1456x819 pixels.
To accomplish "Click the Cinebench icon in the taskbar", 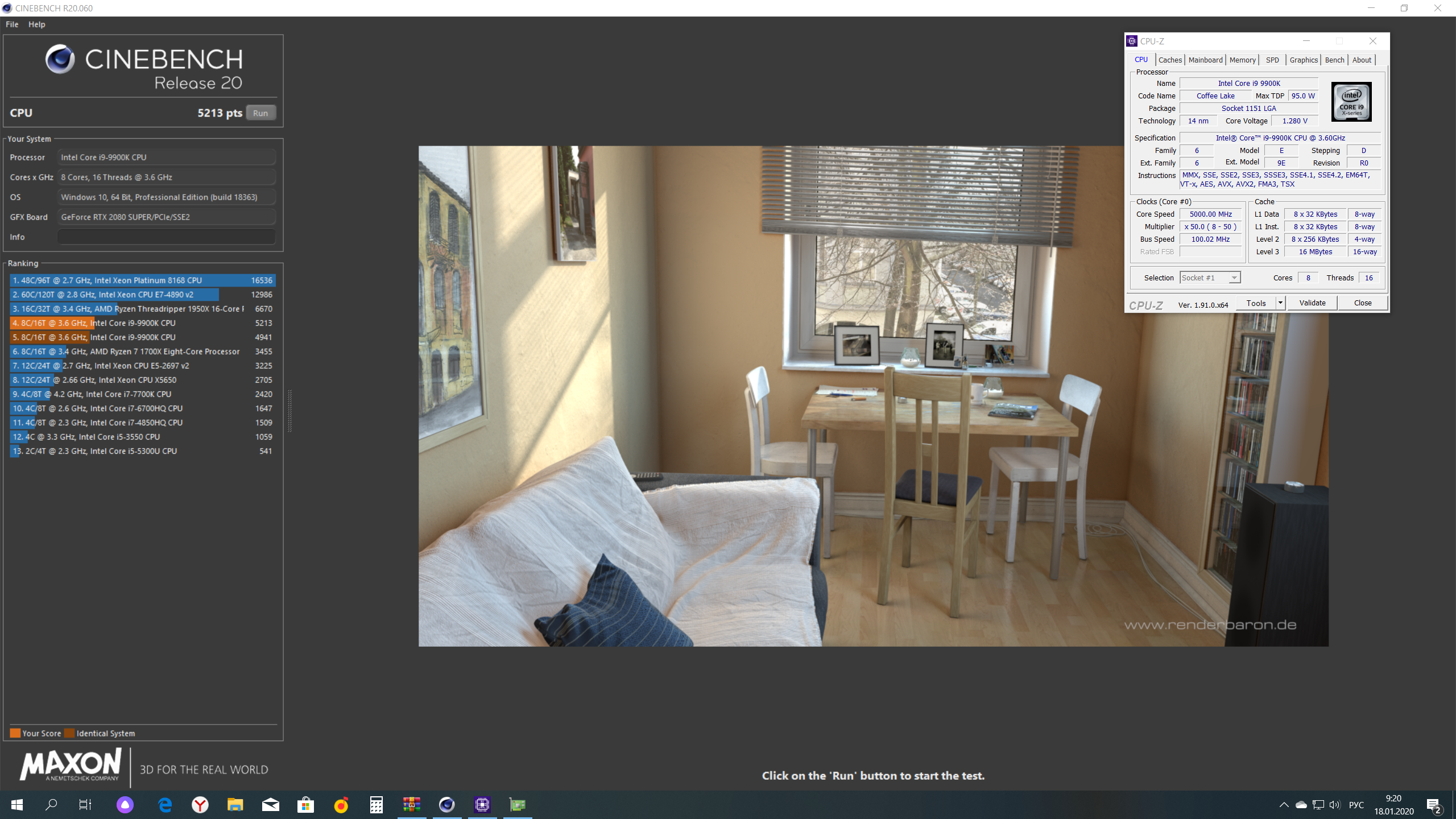I will tap(447, 804).
